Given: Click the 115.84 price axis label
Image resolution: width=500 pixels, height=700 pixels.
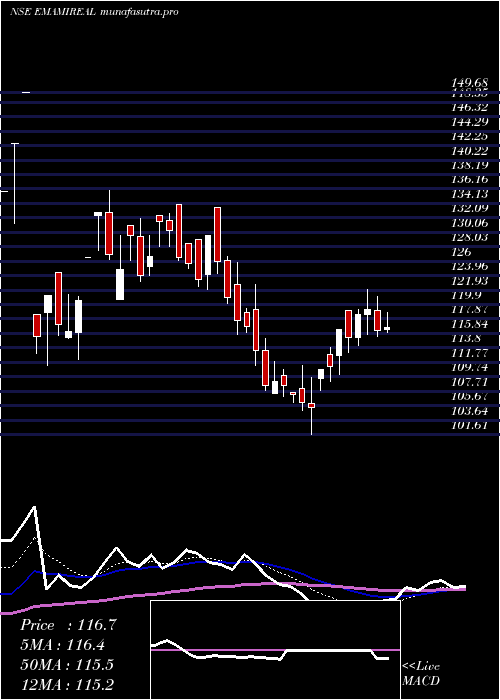Looking at the screenshot, I should [470, 324].
